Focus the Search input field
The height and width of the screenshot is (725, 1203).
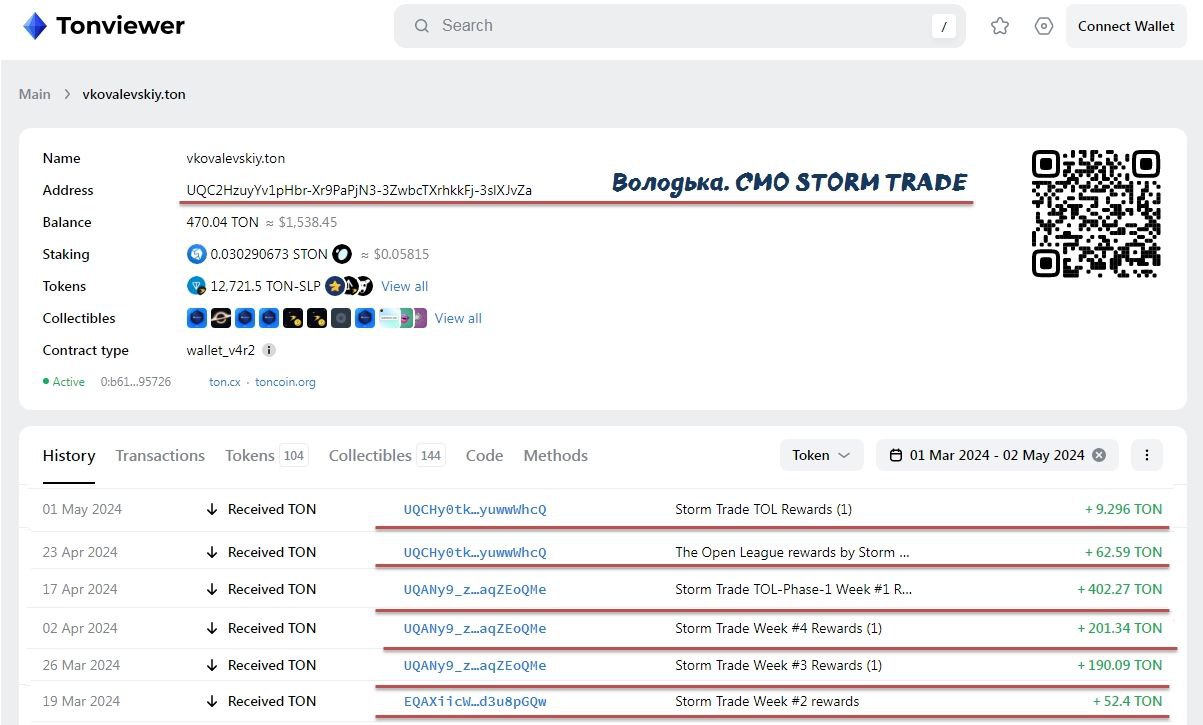[x=680, y=26]
